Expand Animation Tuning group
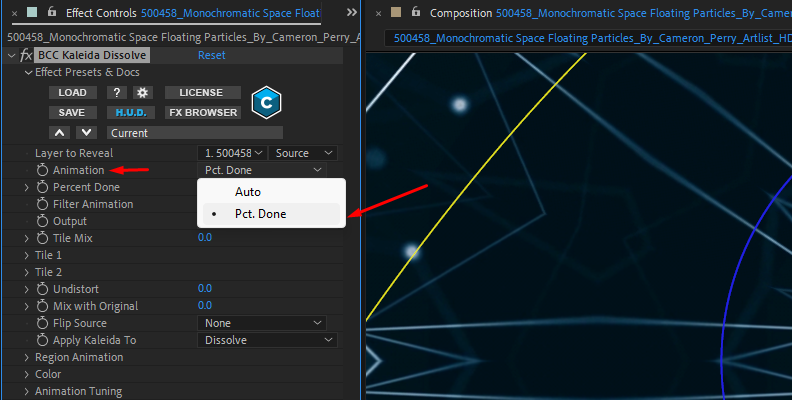792x400 pixels. click(x=27, y=391)
